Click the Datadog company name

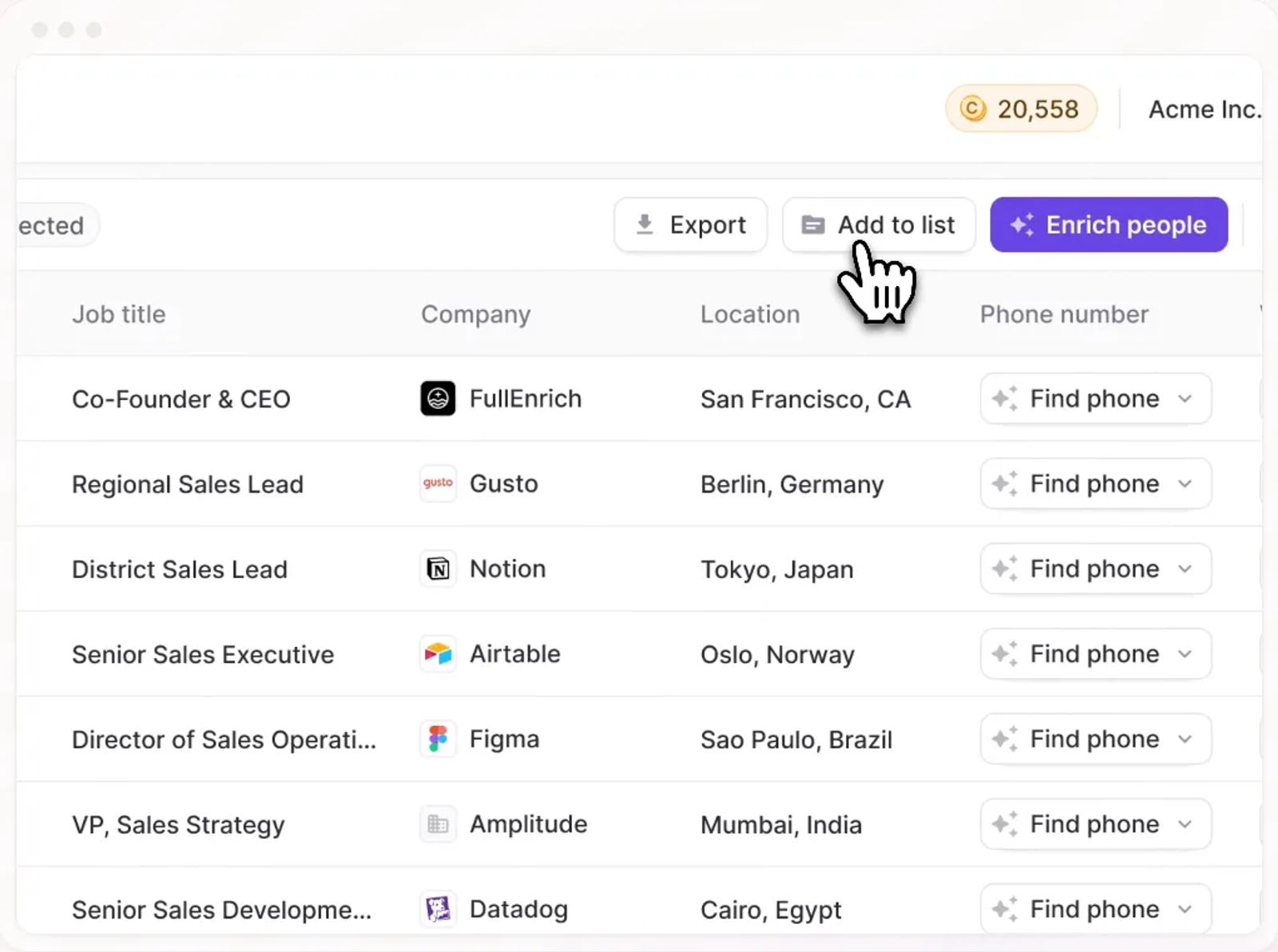tap(519, 909)
